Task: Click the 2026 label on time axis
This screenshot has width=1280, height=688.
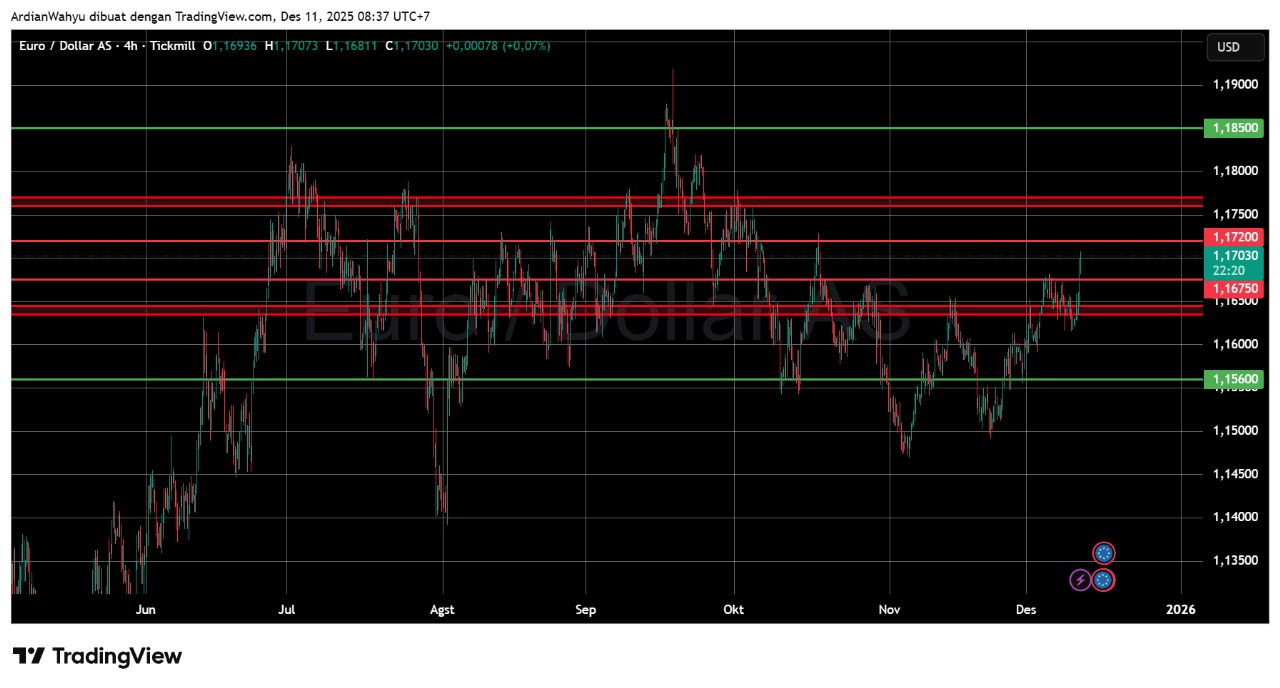Action: tap(1181, 610)
